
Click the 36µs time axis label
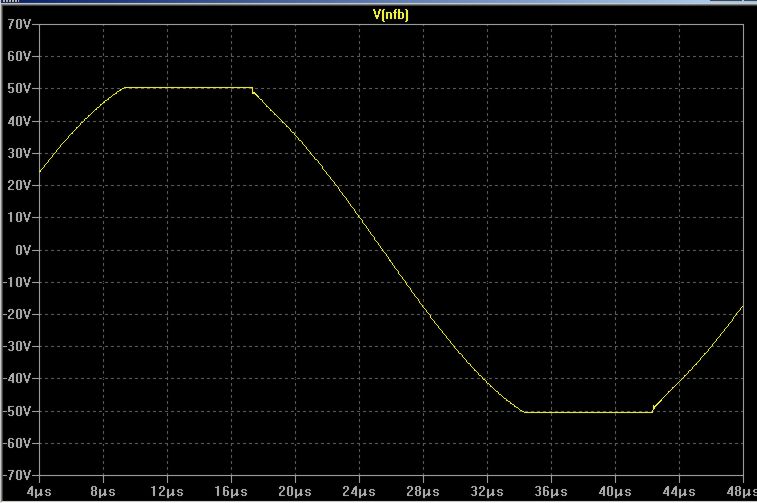click(x=551, y=492)
